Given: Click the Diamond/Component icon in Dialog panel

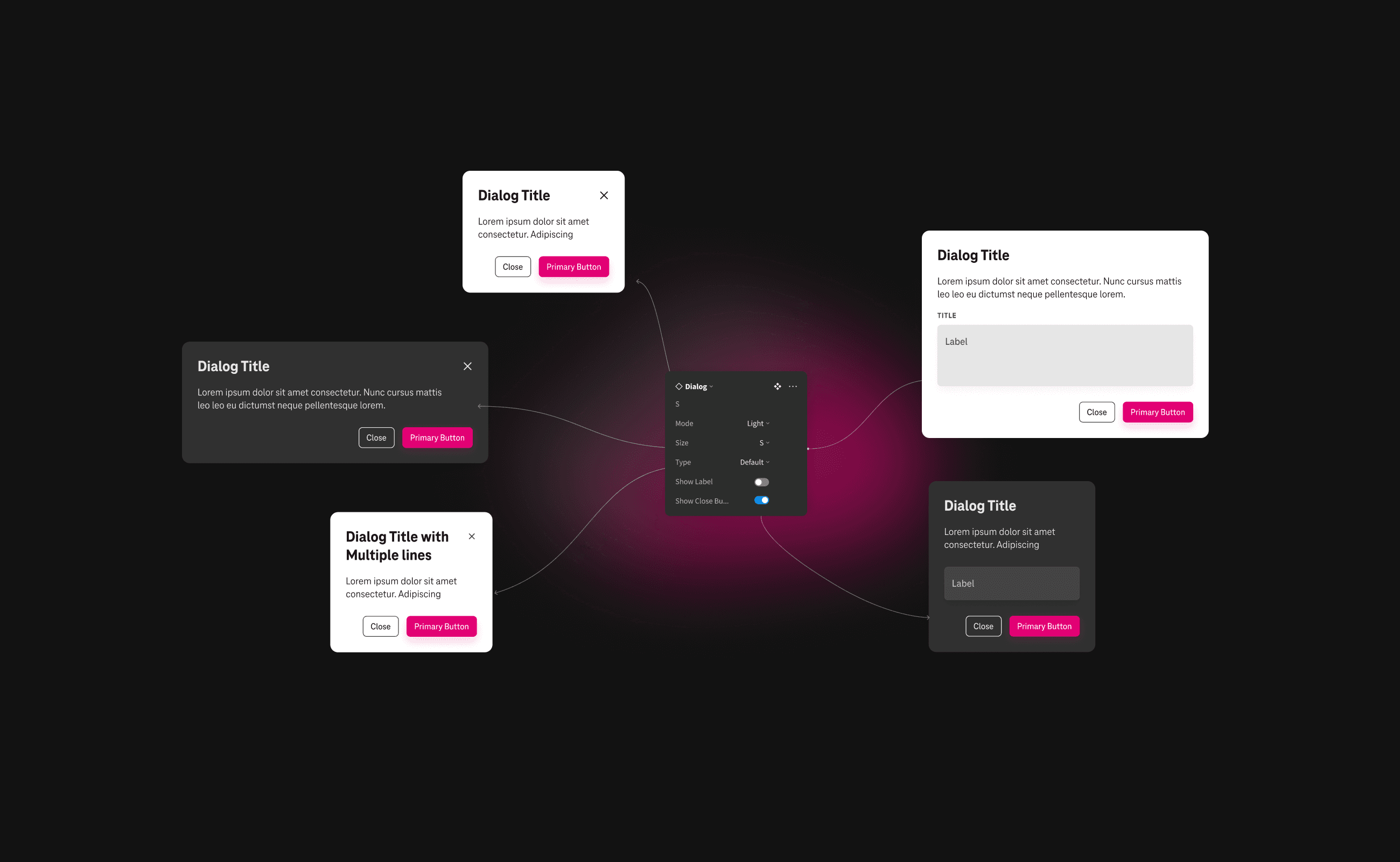Looking at the screenshot, I should 678,386.
